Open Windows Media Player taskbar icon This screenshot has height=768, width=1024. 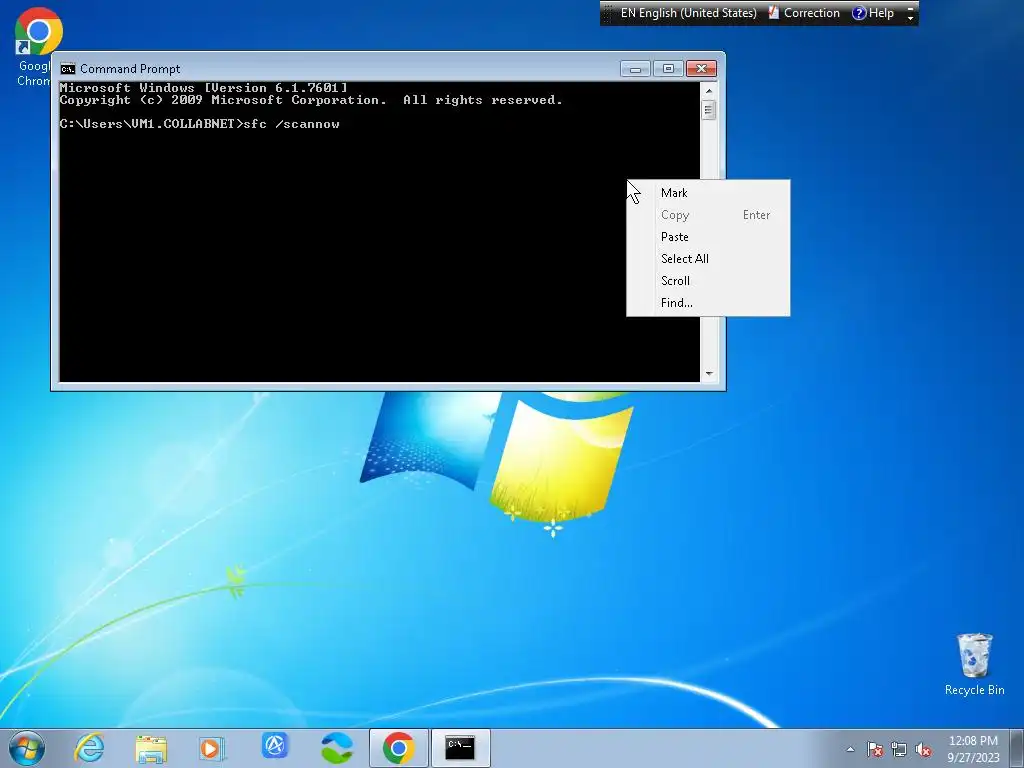(212, 748)
